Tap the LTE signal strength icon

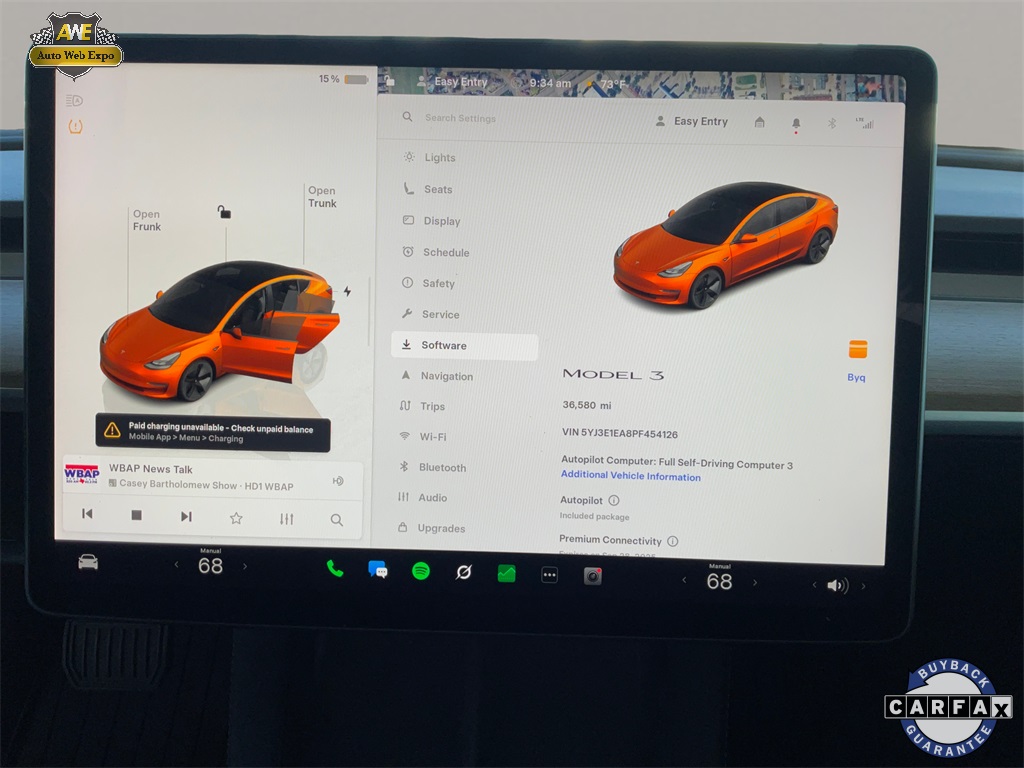(865, 123)
